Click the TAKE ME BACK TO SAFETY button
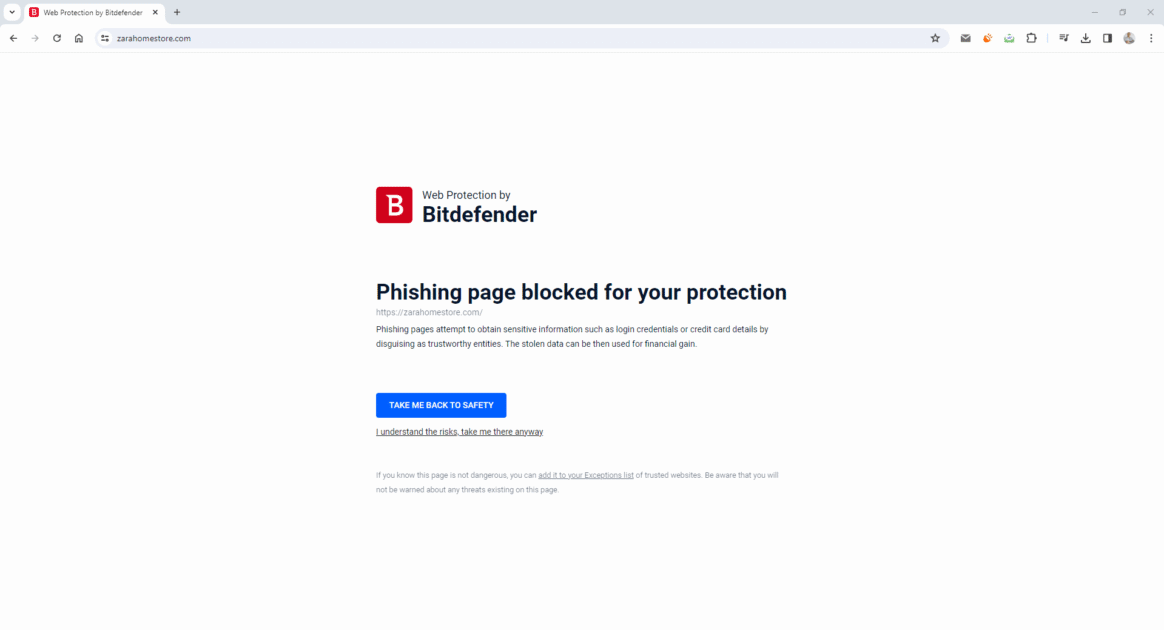This screenshot has height=630, width=1164. pyautogui.click(x=441, y=405)
